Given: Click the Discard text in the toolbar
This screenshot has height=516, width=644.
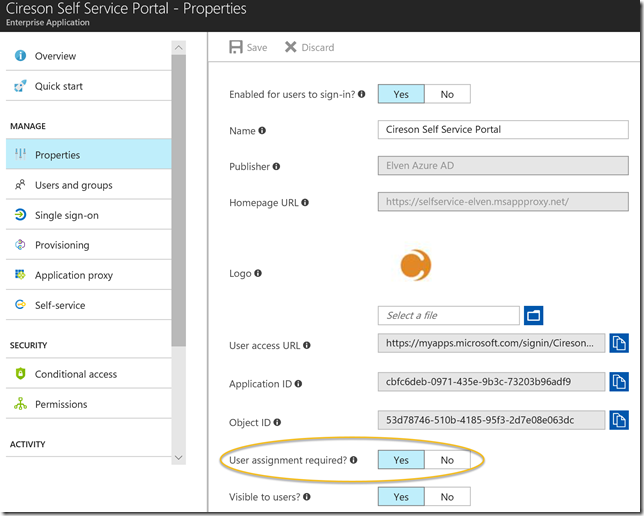Looking at the screenshot, I should pyautogui.click(x=317, y=47).
